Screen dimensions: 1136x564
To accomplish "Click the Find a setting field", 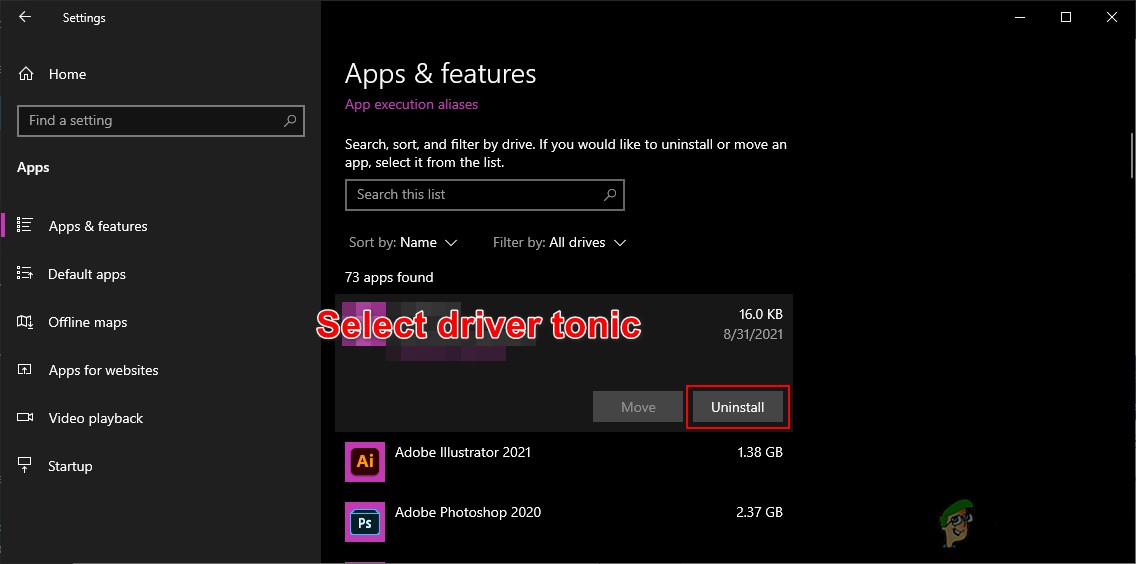I will click(161, 120).
